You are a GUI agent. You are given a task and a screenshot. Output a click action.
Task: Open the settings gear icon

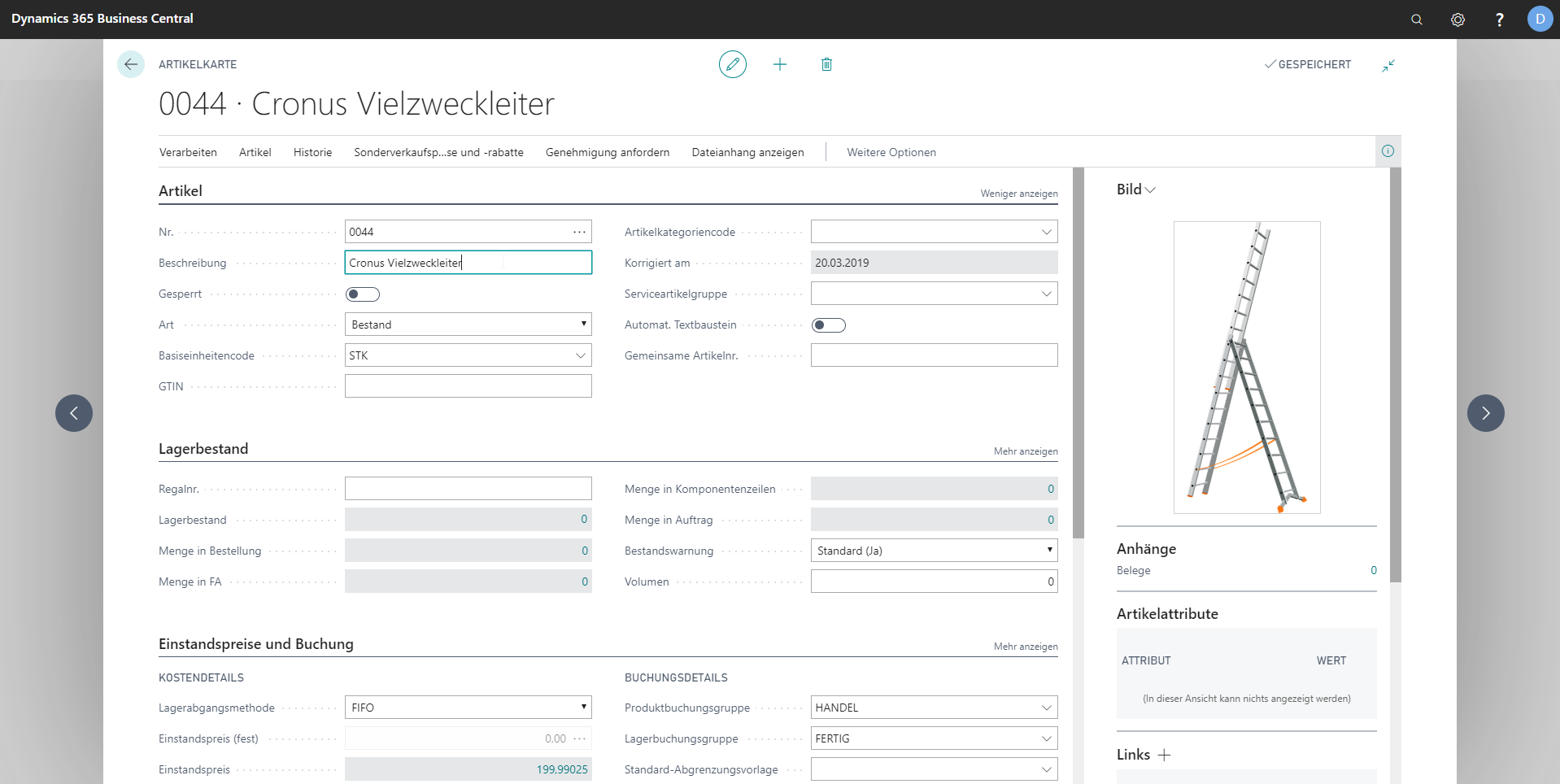coord(1458,20)
